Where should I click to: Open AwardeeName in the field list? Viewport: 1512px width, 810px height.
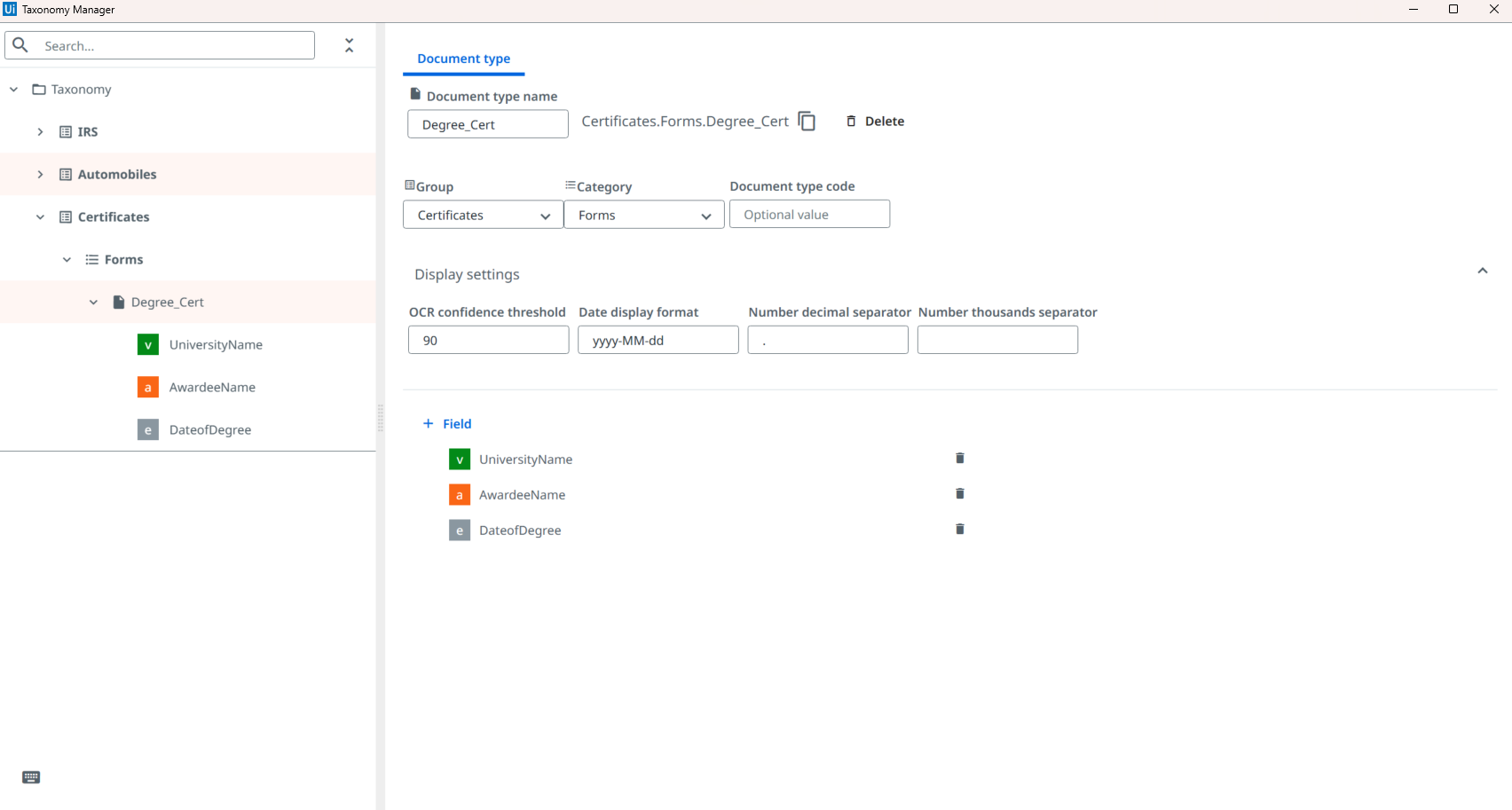tap(522, 495)
